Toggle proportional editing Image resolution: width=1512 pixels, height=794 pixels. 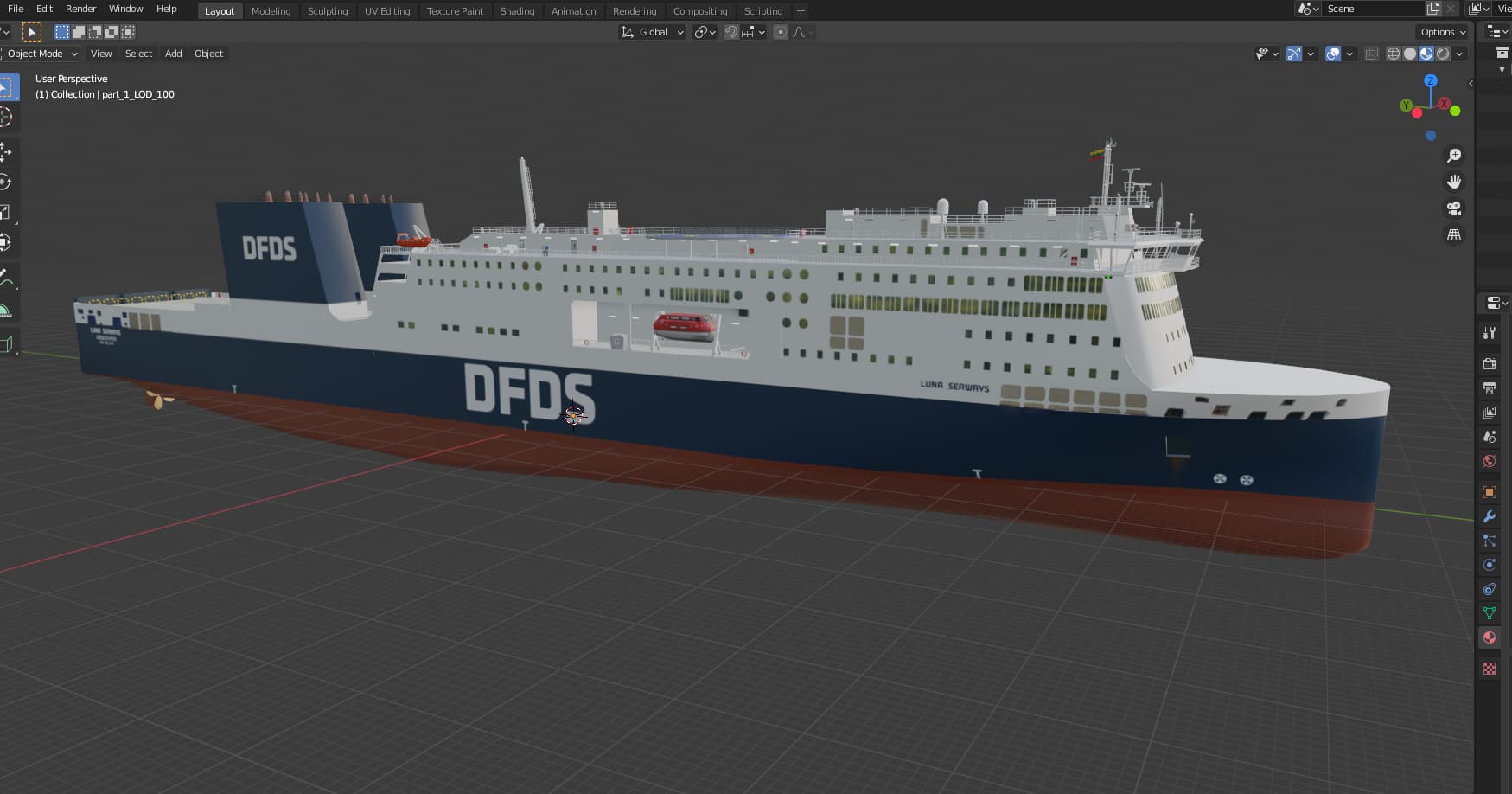coord(781,32)
